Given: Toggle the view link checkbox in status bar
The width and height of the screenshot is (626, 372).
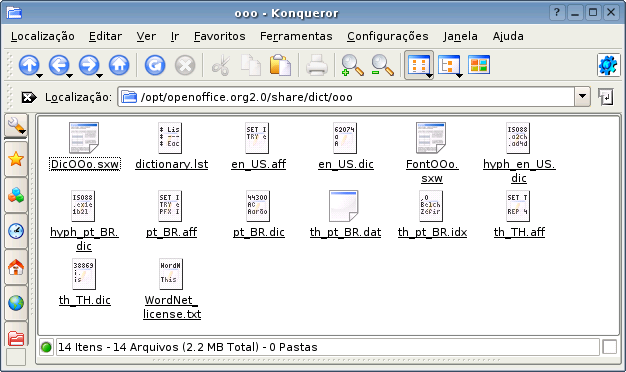Looking at the screenshot, I should 610,347.
